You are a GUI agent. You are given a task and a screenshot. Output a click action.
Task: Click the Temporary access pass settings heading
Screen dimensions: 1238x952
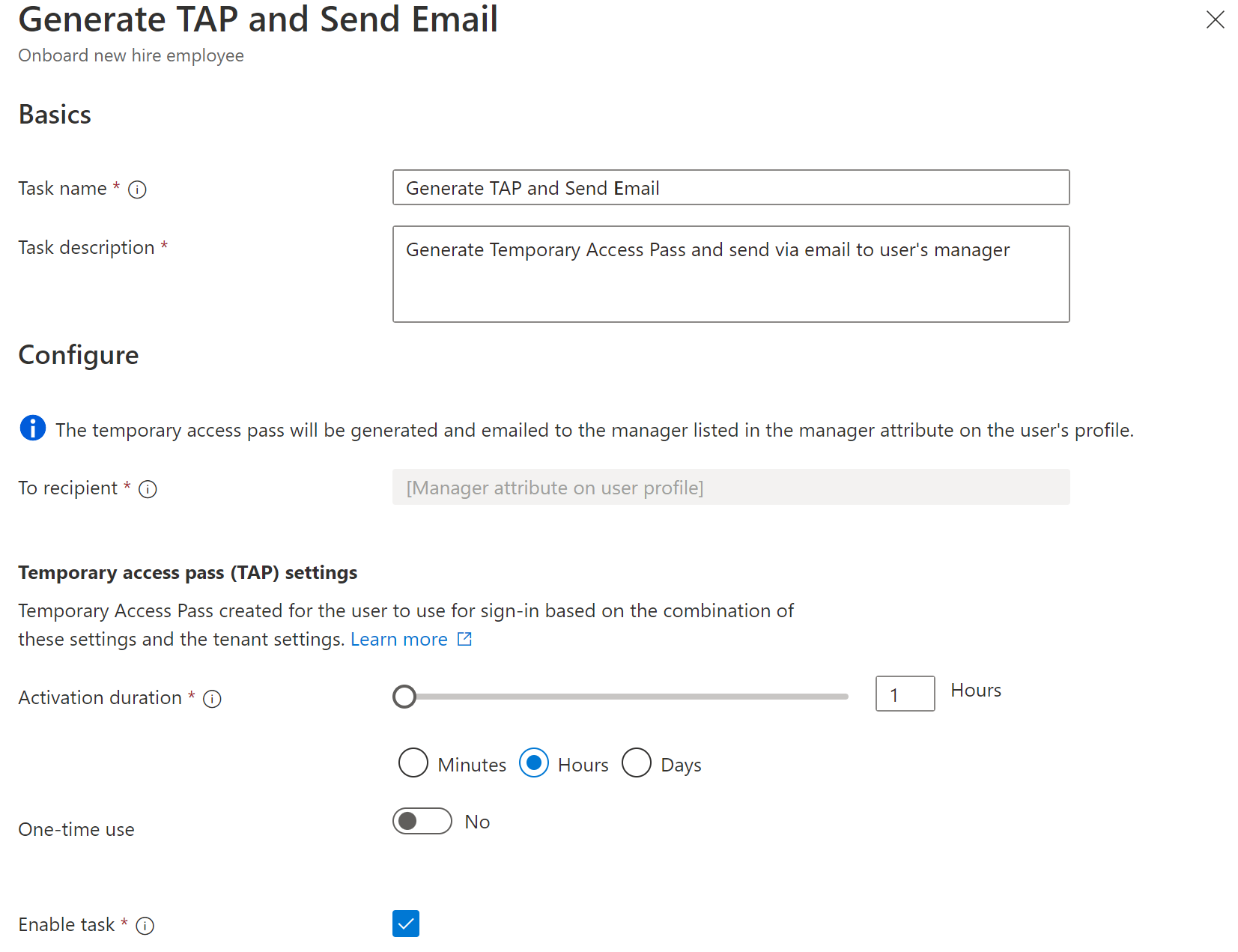[187, 572]
